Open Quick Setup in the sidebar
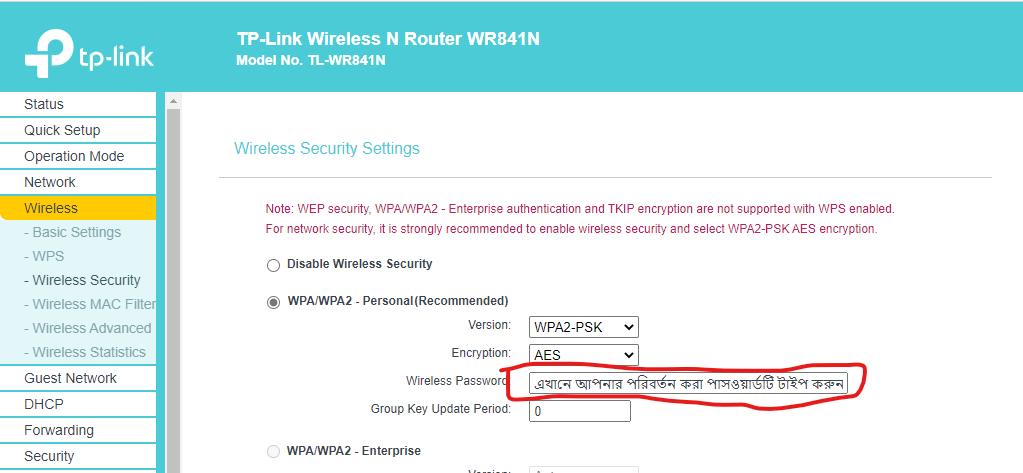The width and height of the screenshot is (1023, 473). click(62, 130)
